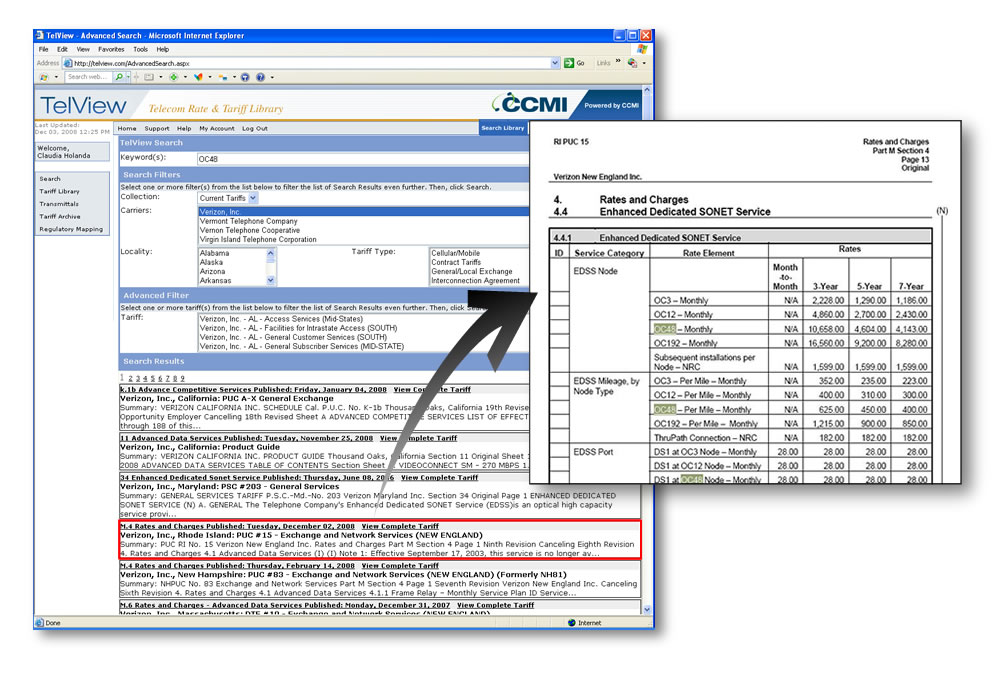
Task: Click the TelView logo
Action: point(84,105)
